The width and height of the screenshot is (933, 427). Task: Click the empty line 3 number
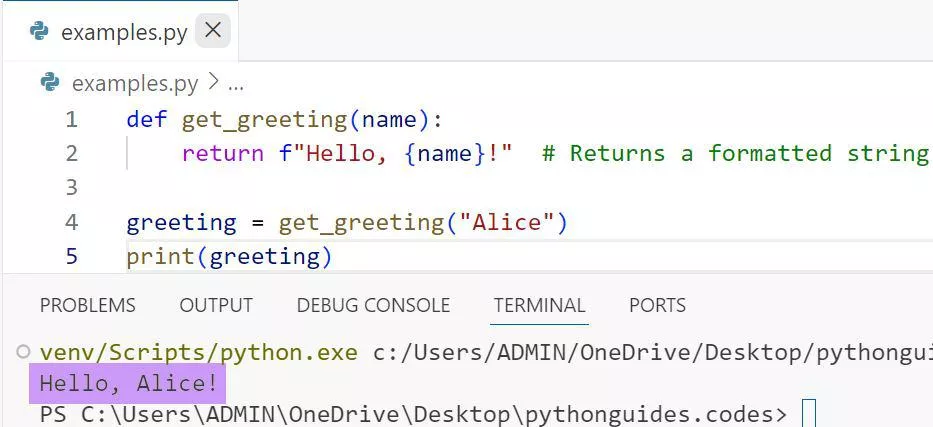71,188
